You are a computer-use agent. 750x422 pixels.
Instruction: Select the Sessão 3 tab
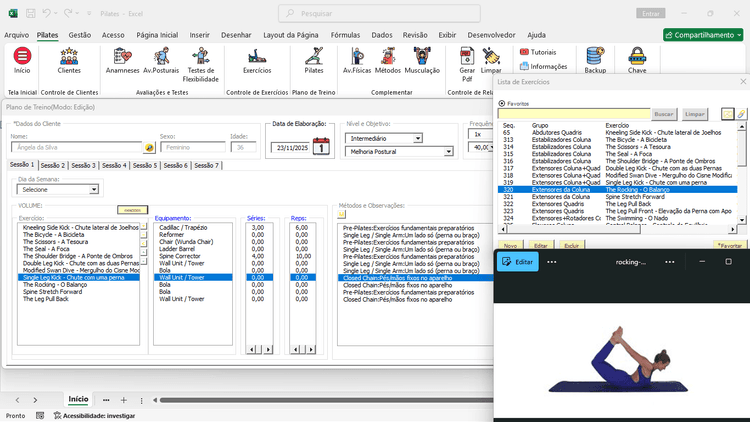click(83, 166)
